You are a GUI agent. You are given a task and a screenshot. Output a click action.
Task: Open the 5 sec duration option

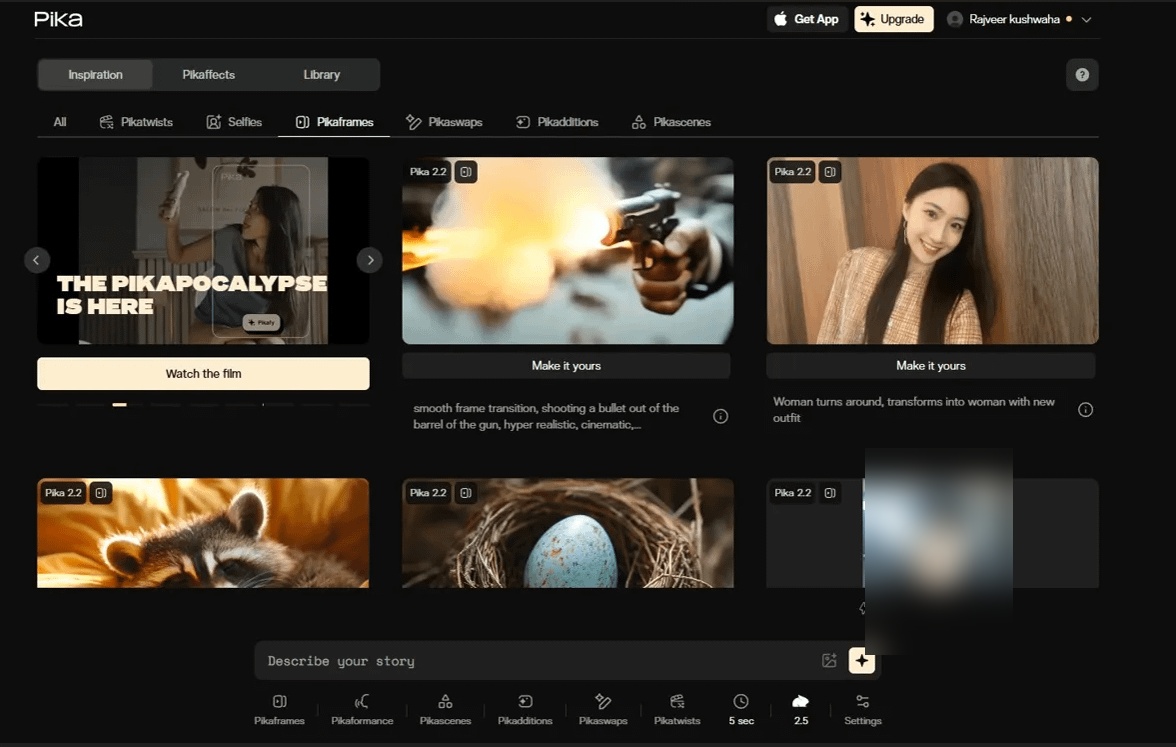point(741,710)
